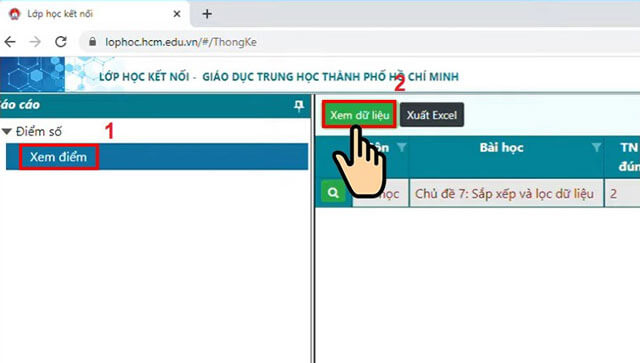Click the TN đúng column header
Viewport: 640px width, 363px height.
pos(622,157)
